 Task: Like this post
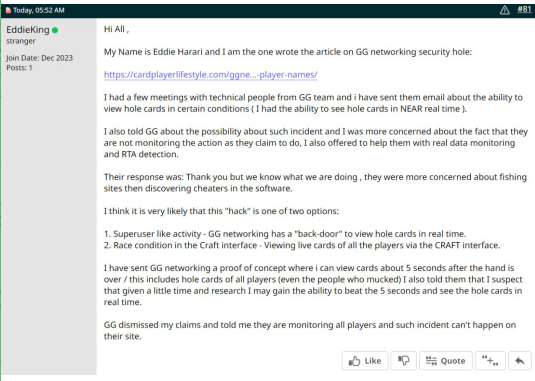pos(365,361)
